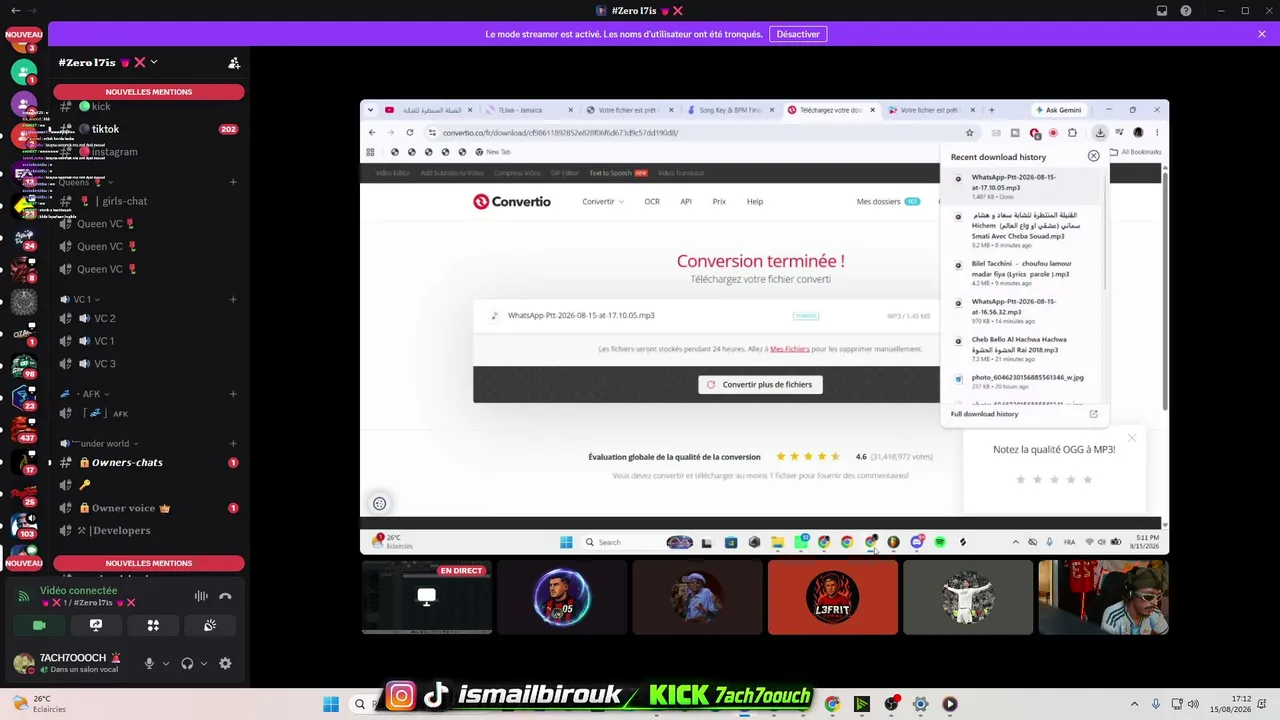Open headphone output options arrow

(x=203, y=663)
